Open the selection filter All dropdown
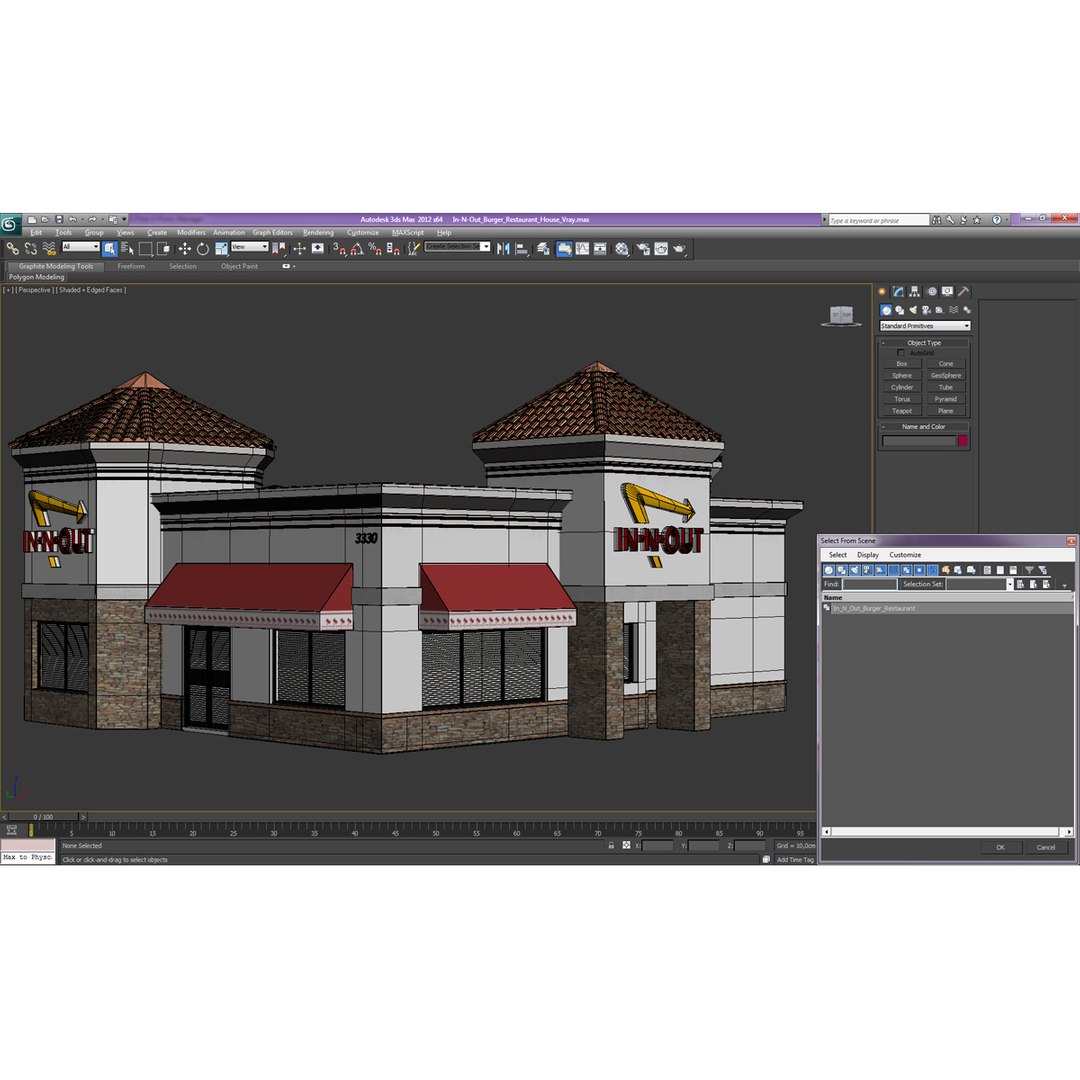This screenshot has height=1080, width=1080. pos(81,247)
